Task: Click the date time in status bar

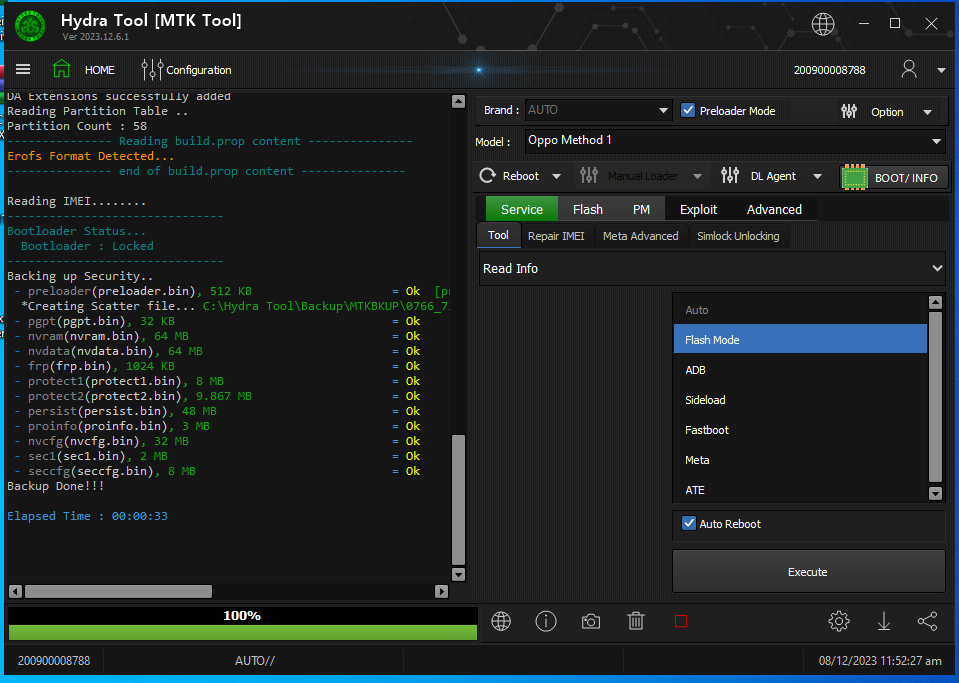Action: (x=880, y=660)
